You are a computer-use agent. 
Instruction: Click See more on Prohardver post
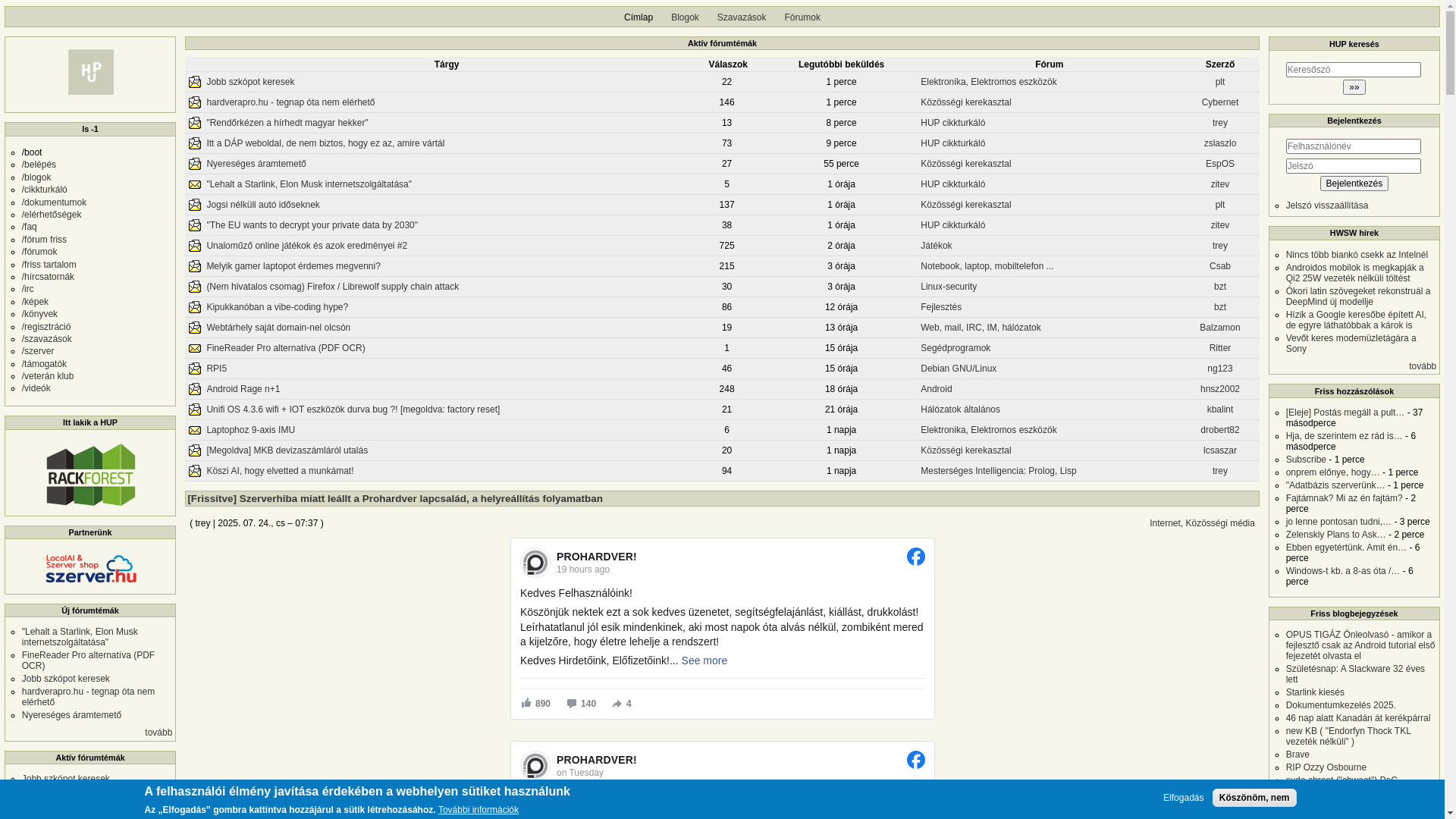point(704,661)
